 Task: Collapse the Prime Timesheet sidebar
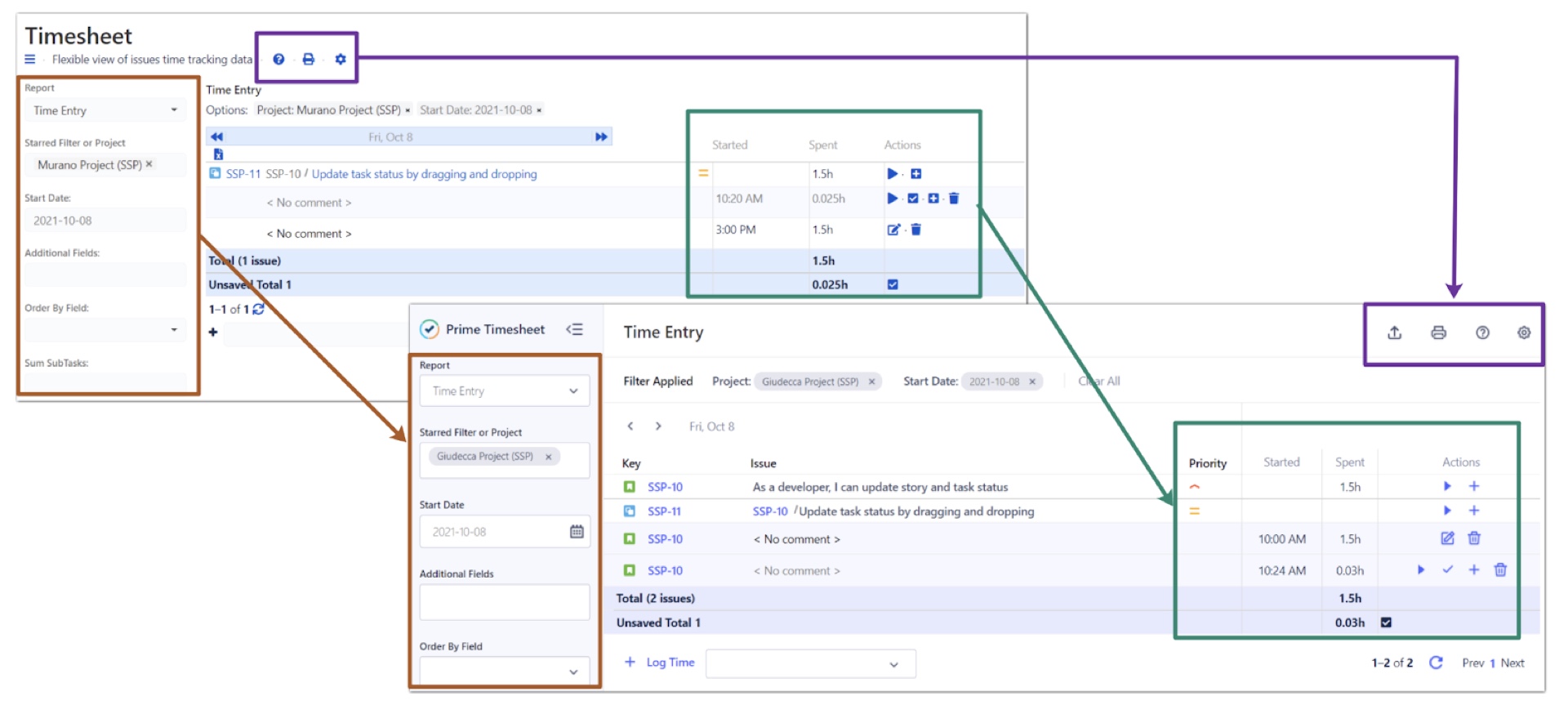(x=574, y=329)
